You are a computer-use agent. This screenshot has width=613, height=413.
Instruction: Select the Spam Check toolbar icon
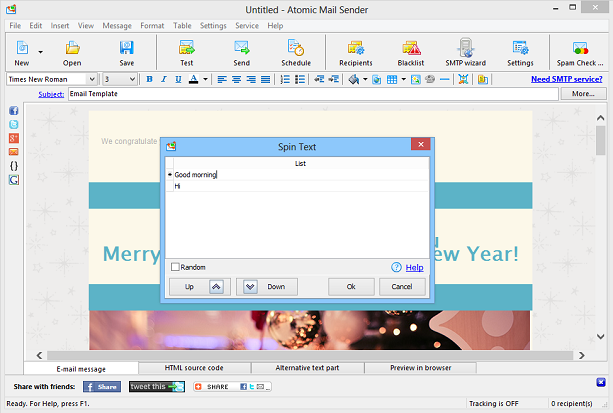tap(580, 53)
